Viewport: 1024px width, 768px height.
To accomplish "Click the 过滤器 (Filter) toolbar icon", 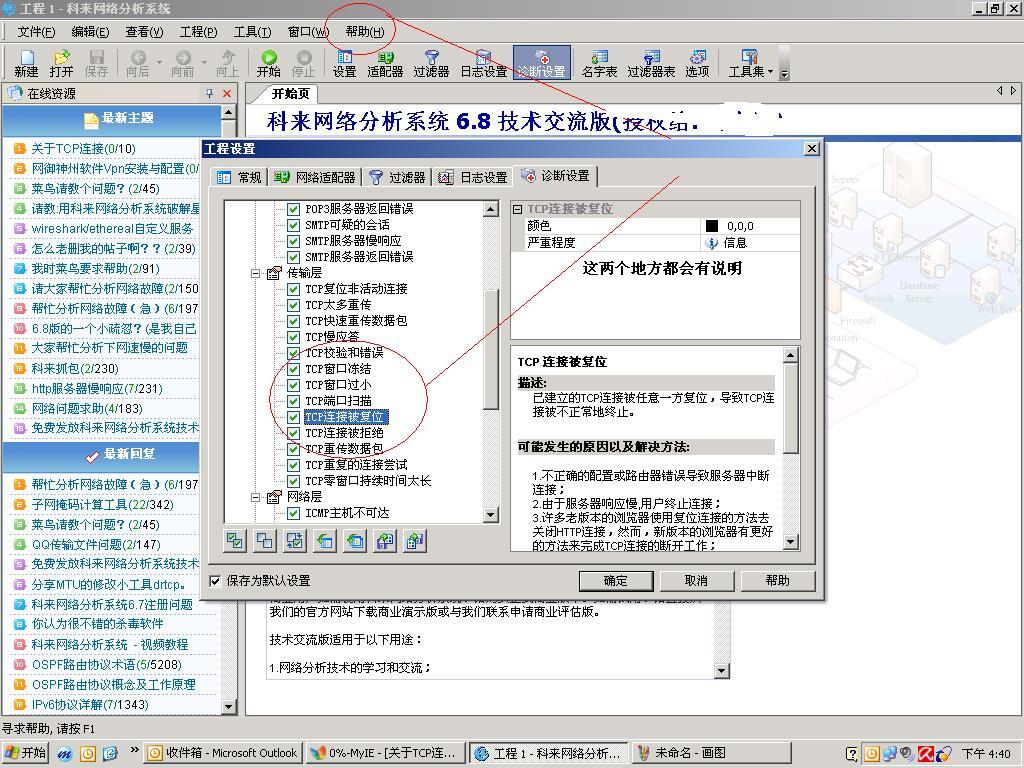I will [431, 63].
